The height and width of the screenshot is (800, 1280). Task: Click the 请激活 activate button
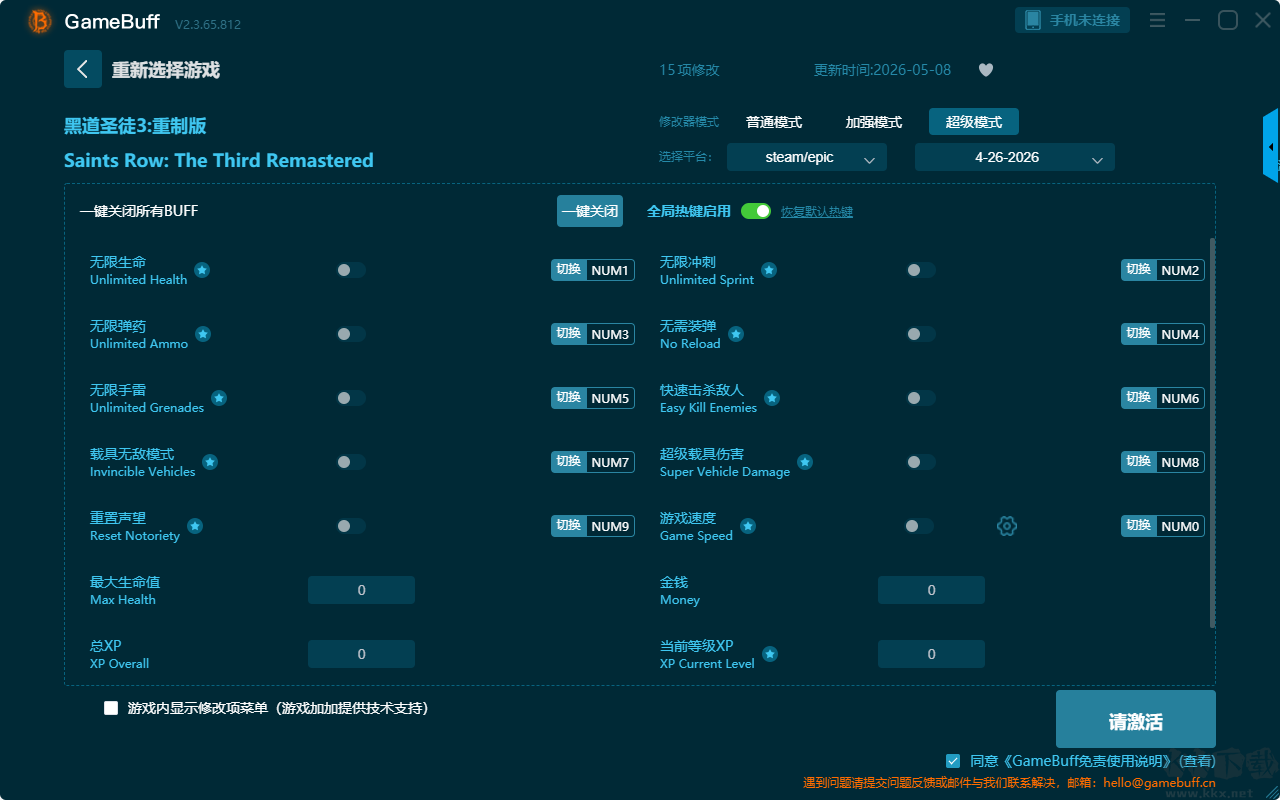click(1136, 719)
